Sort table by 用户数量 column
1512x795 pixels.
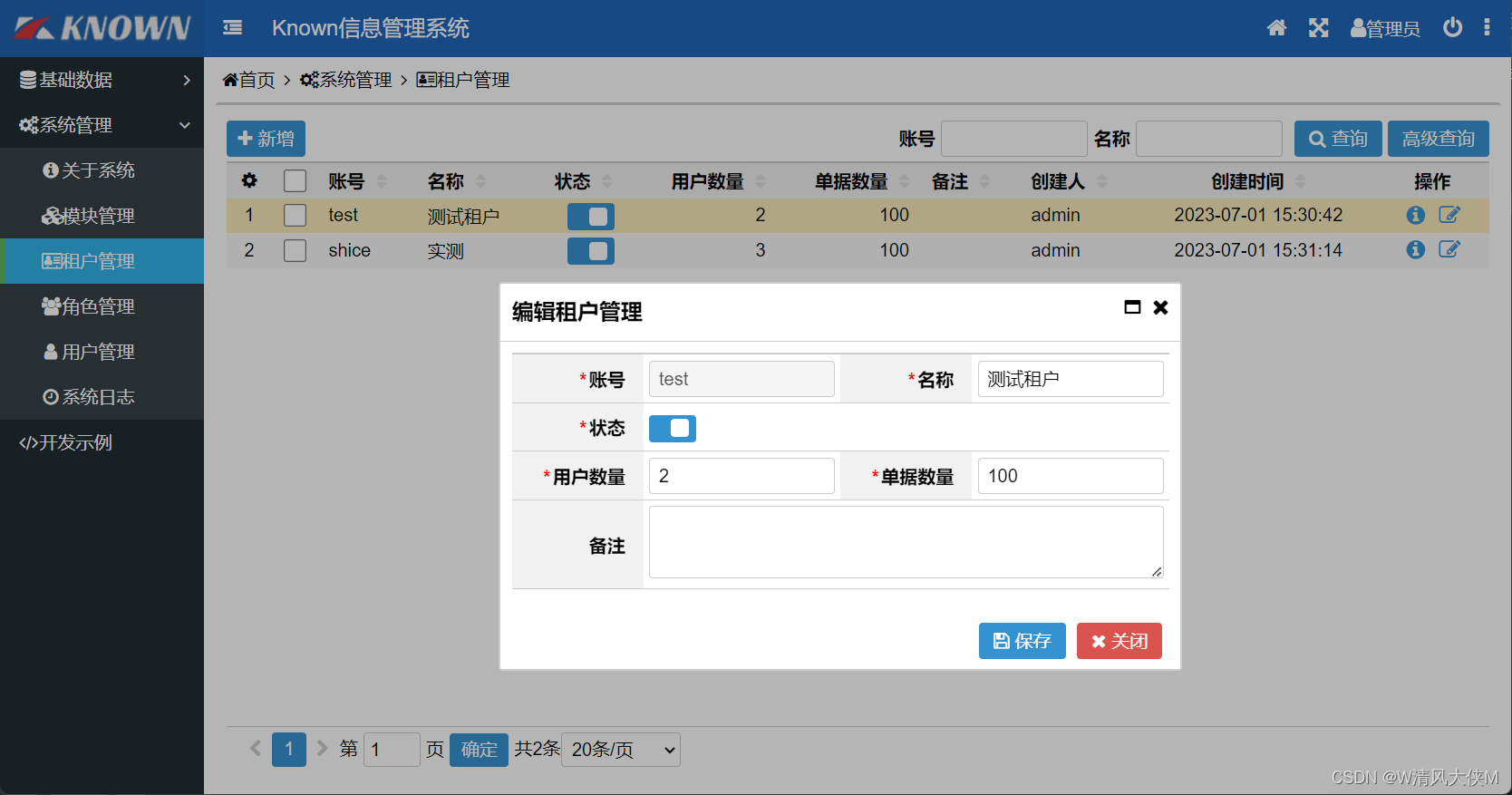pyautogui.click(x=761, y=181)
